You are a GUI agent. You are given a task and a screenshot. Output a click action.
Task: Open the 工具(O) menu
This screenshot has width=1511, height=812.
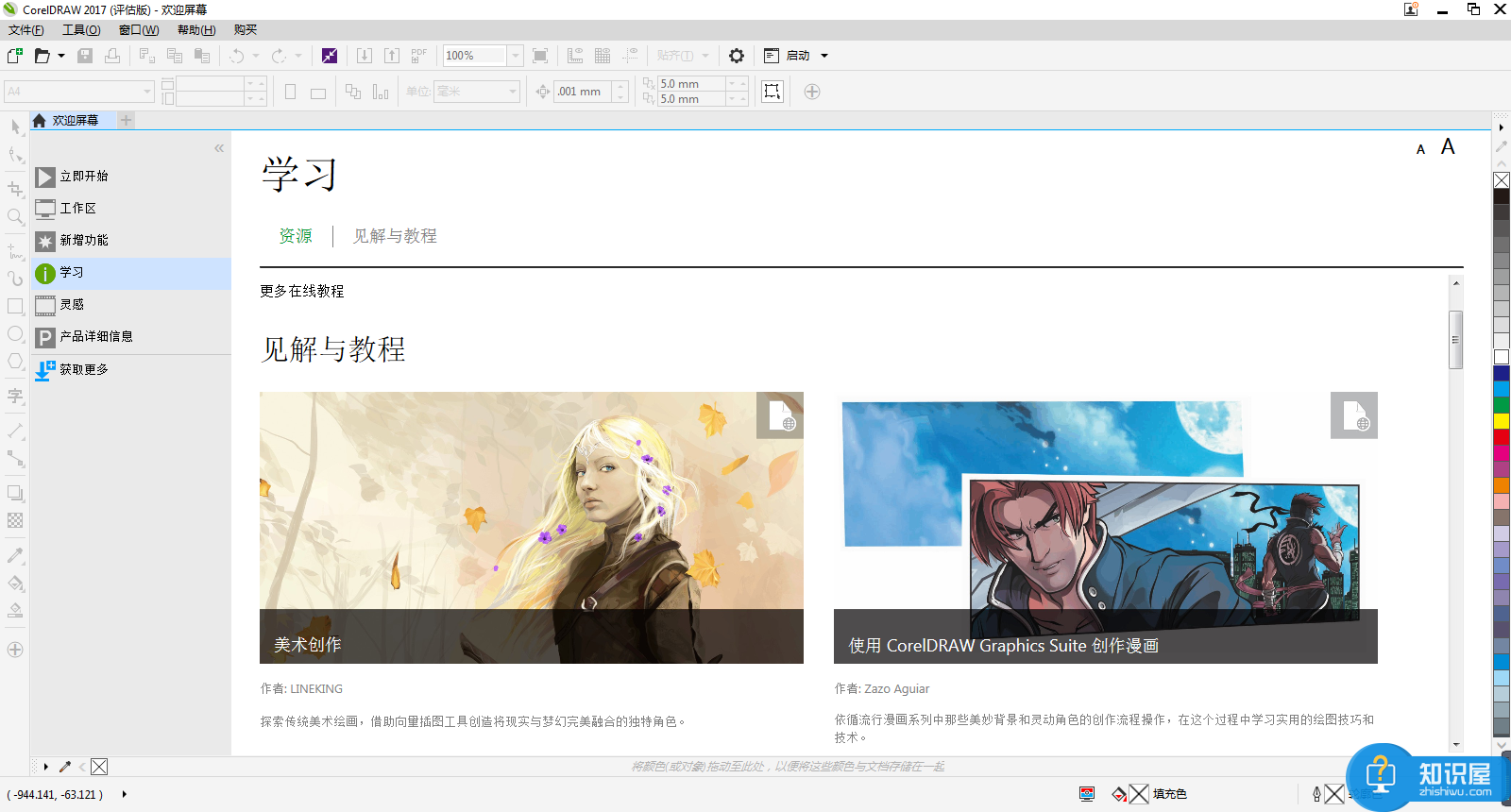pyautogui.click(x=81, y=30)
